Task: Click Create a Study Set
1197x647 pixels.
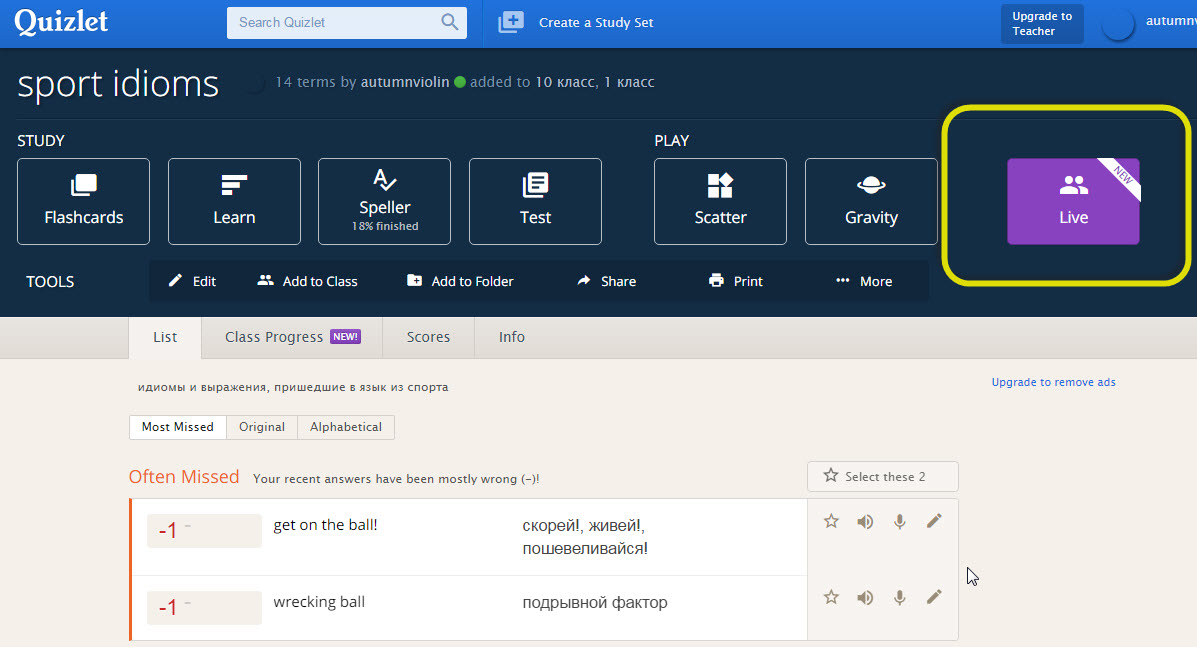Action: pyautogui.click(x=576, y=22)
